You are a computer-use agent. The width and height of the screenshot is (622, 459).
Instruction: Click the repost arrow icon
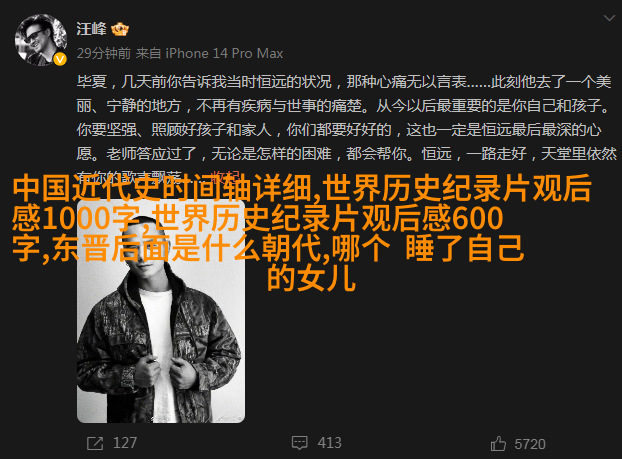click(x=95, y=443)
